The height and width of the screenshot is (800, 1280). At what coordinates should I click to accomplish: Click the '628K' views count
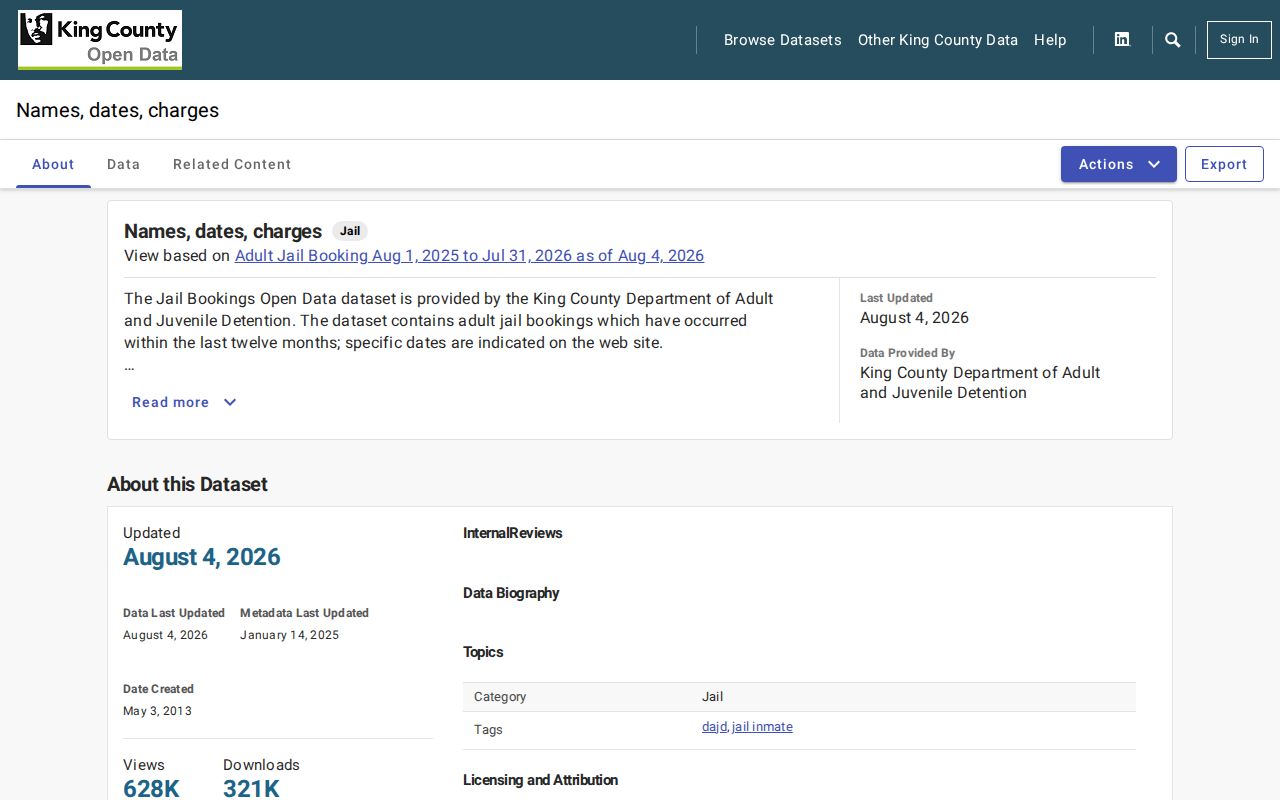(x=151, y=788)
